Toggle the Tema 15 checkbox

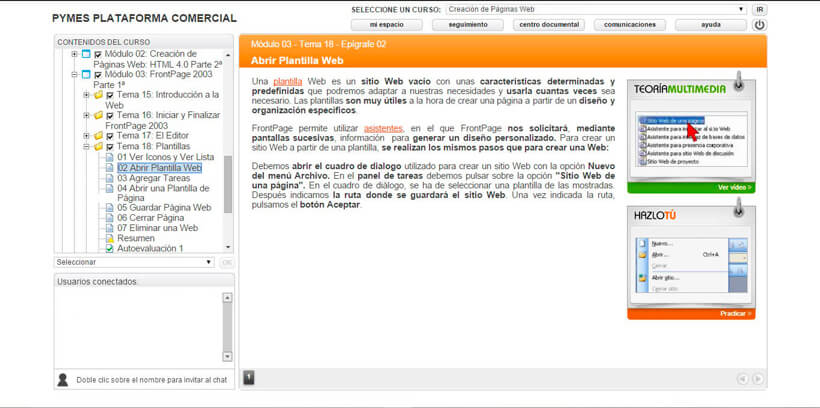click(x=109, y=95)
